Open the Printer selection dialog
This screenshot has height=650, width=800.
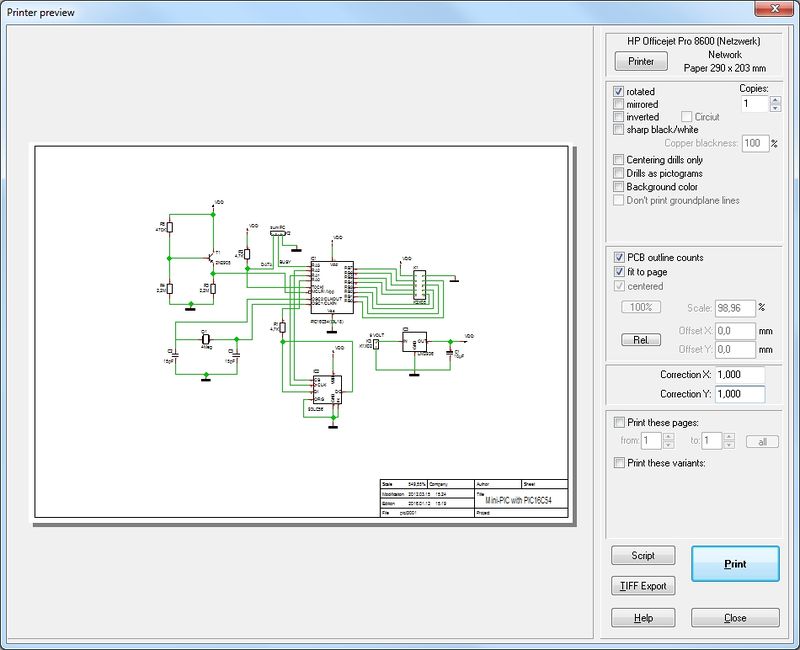click(x=640, y=61)
